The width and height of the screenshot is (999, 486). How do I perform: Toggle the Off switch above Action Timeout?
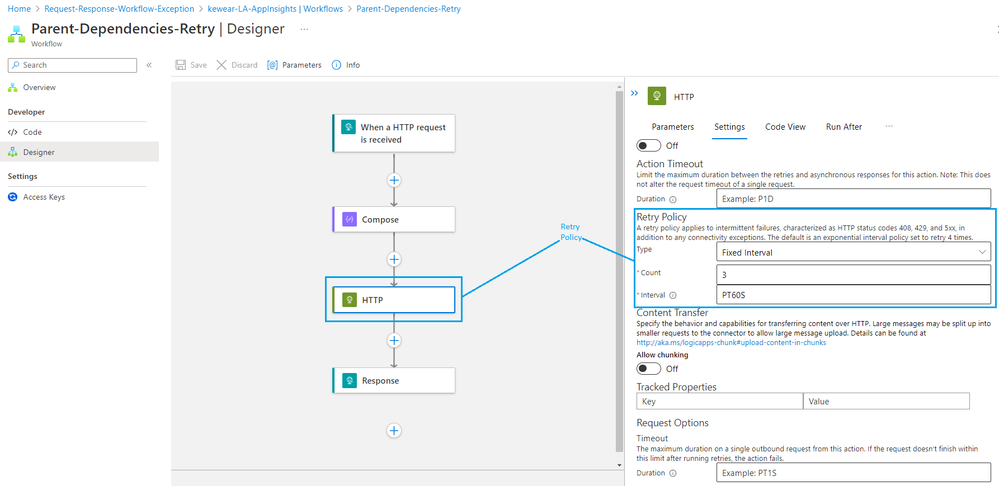coord(649,146)
